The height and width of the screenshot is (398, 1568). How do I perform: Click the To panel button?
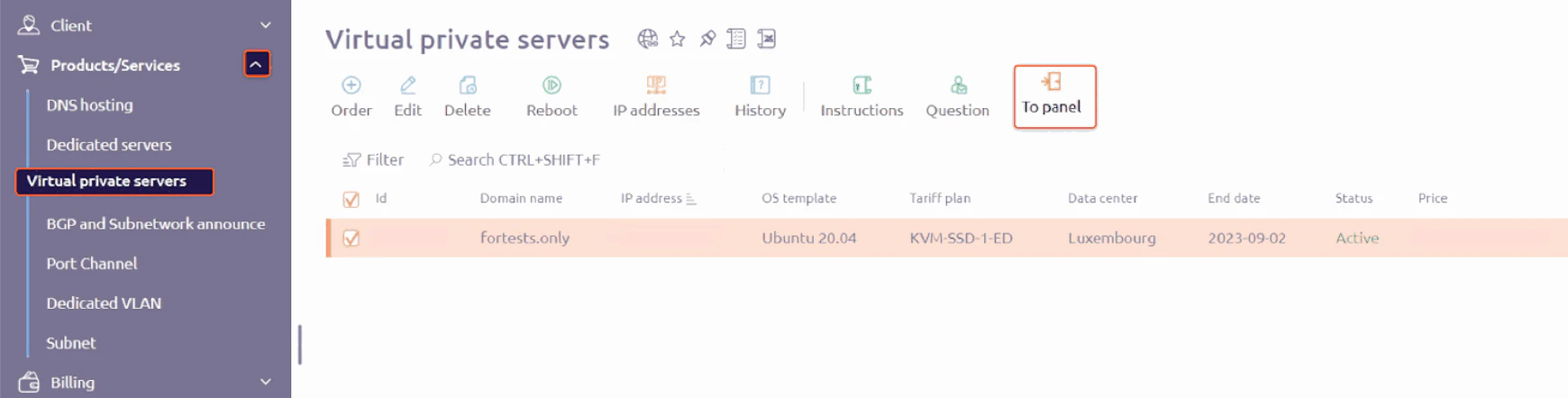click(1054, 96)
